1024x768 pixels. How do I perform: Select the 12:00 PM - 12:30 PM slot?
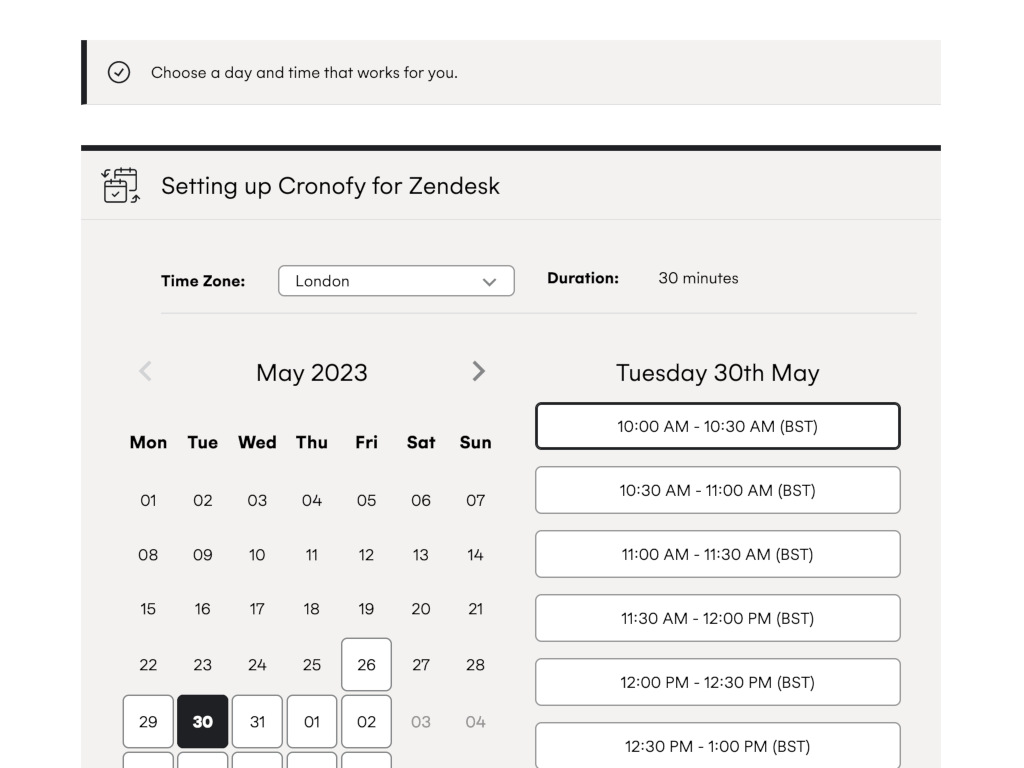pyautogui.click(x=717, y=683)
